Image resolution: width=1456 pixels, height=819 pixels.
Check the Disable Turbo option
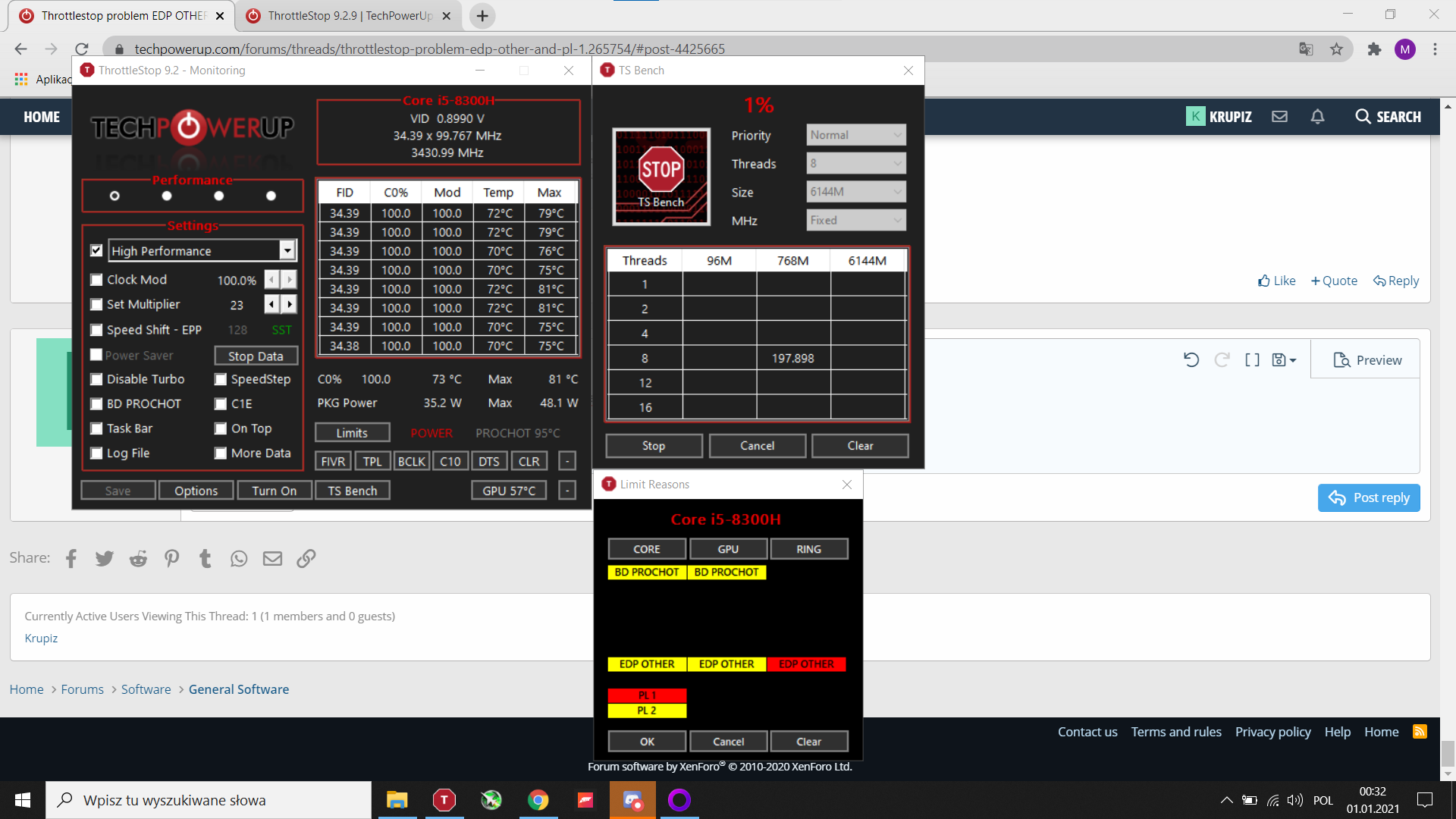[96, 379]
